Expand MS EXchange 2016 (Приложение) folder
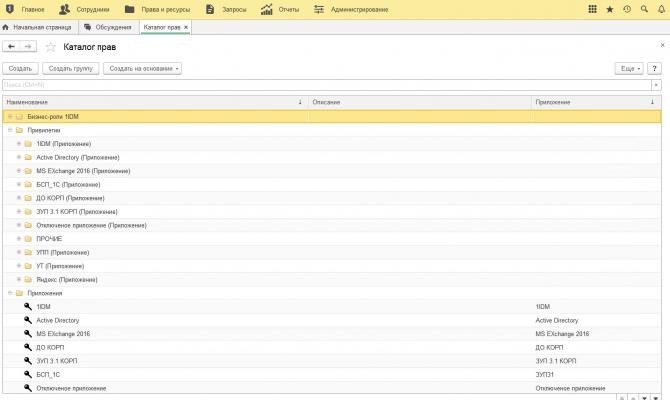Viewport: 670px width, 400px height. [19, 171]
